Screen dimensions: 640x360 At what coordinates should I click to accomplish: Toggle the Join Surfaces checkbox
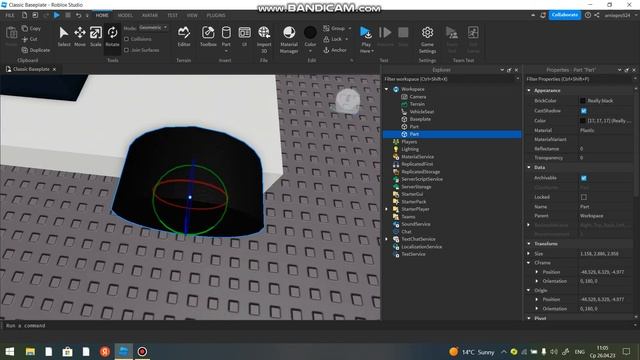pos(127,50)
